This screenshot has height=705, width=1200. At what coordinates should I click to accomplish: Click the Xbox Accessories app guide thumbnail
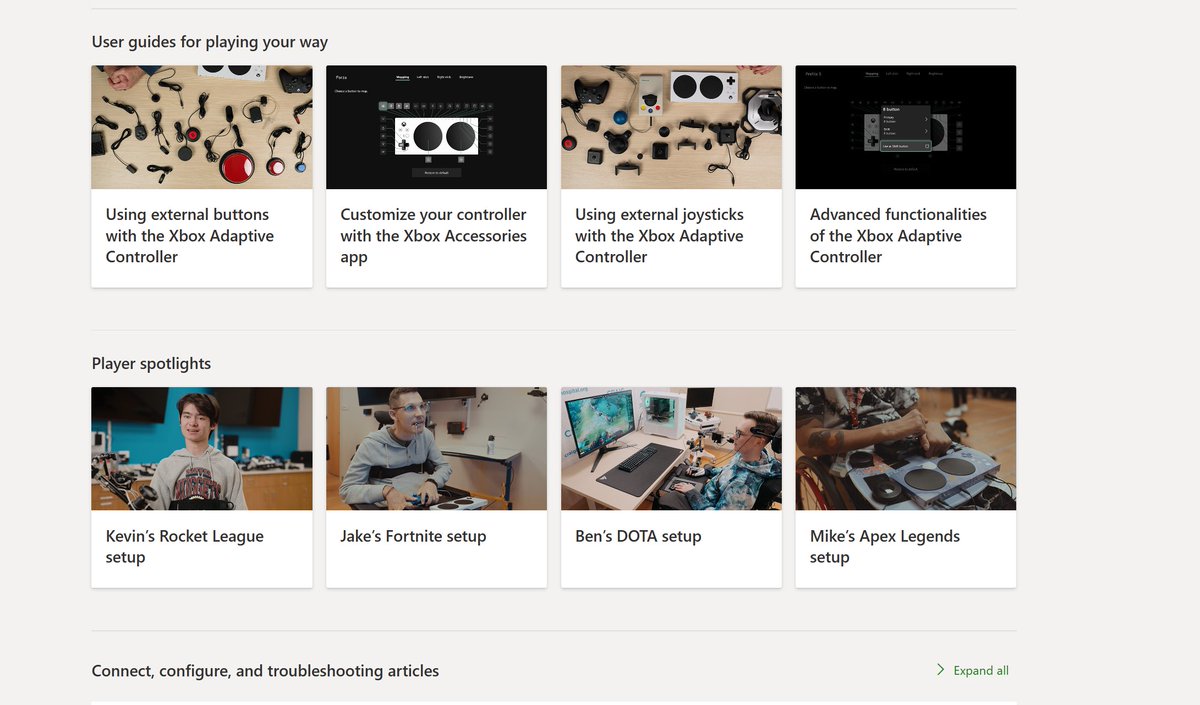coord(436,127)
